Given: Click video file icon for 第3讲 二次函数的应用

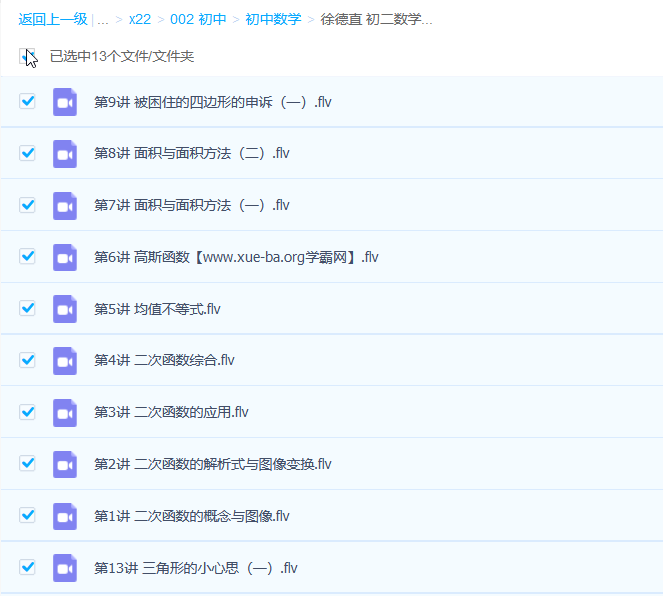Looking at the screenshot, I should coord(65,413).
